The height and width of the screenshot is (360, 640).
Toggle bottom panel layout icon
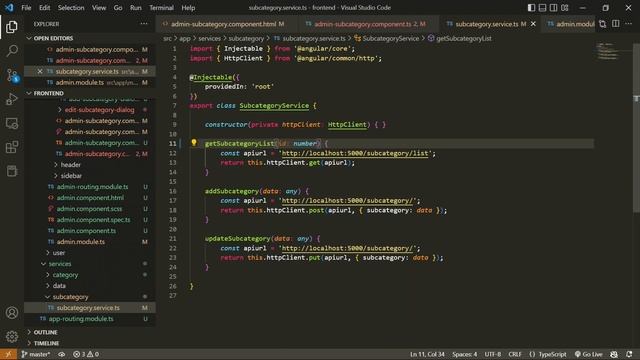coord(542,7)
